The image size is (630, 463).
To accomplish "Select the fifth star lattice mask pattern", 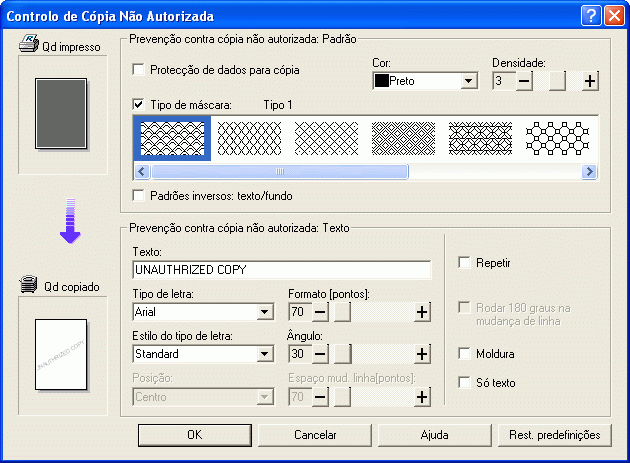I will coord(481,138).
